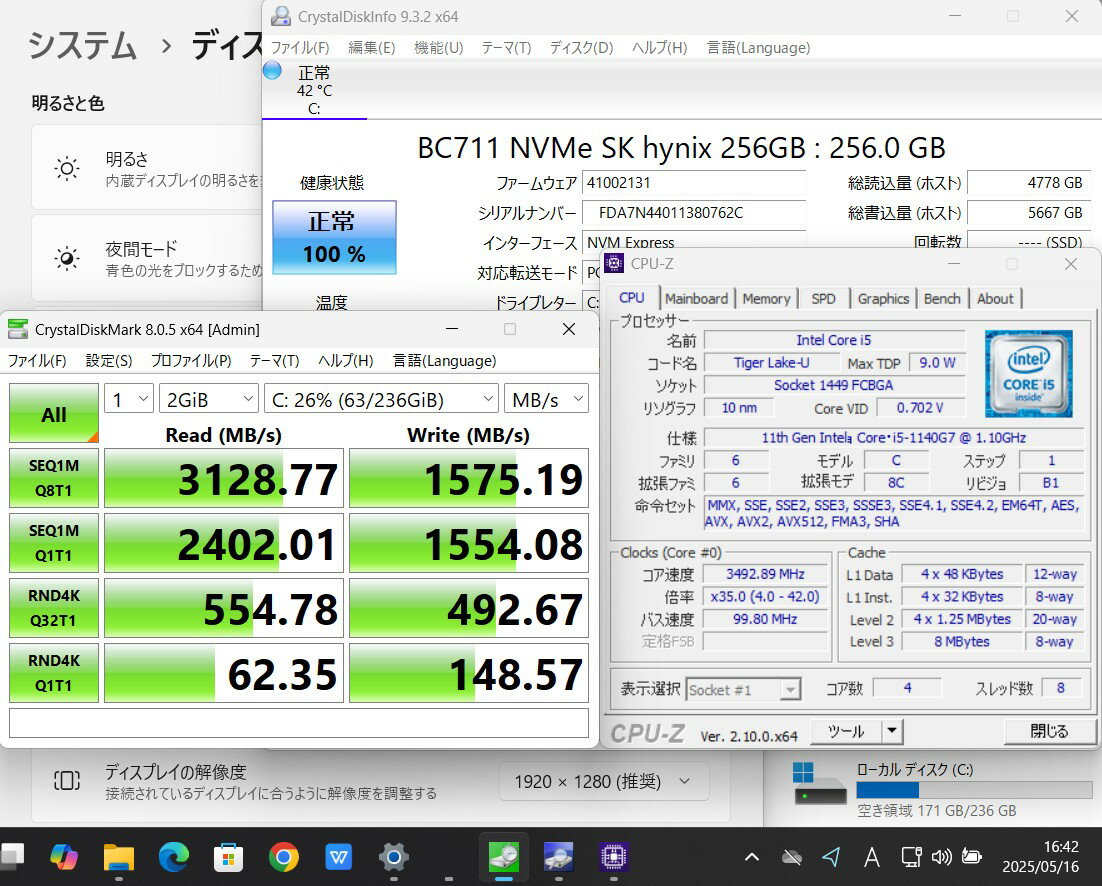Switch to the Memory tab in CPU-Z
The image size is (1102, 886).
(x=766, y=298)
